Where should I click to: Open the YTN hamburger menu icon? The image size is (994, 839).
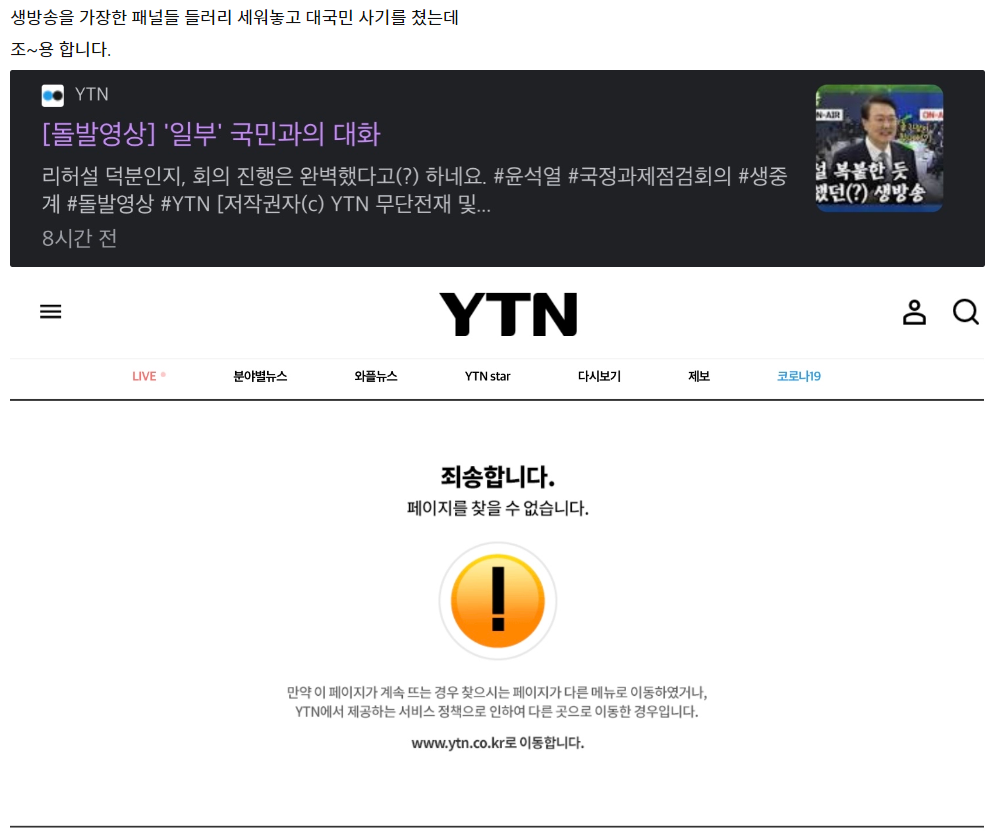click(51, 311)
